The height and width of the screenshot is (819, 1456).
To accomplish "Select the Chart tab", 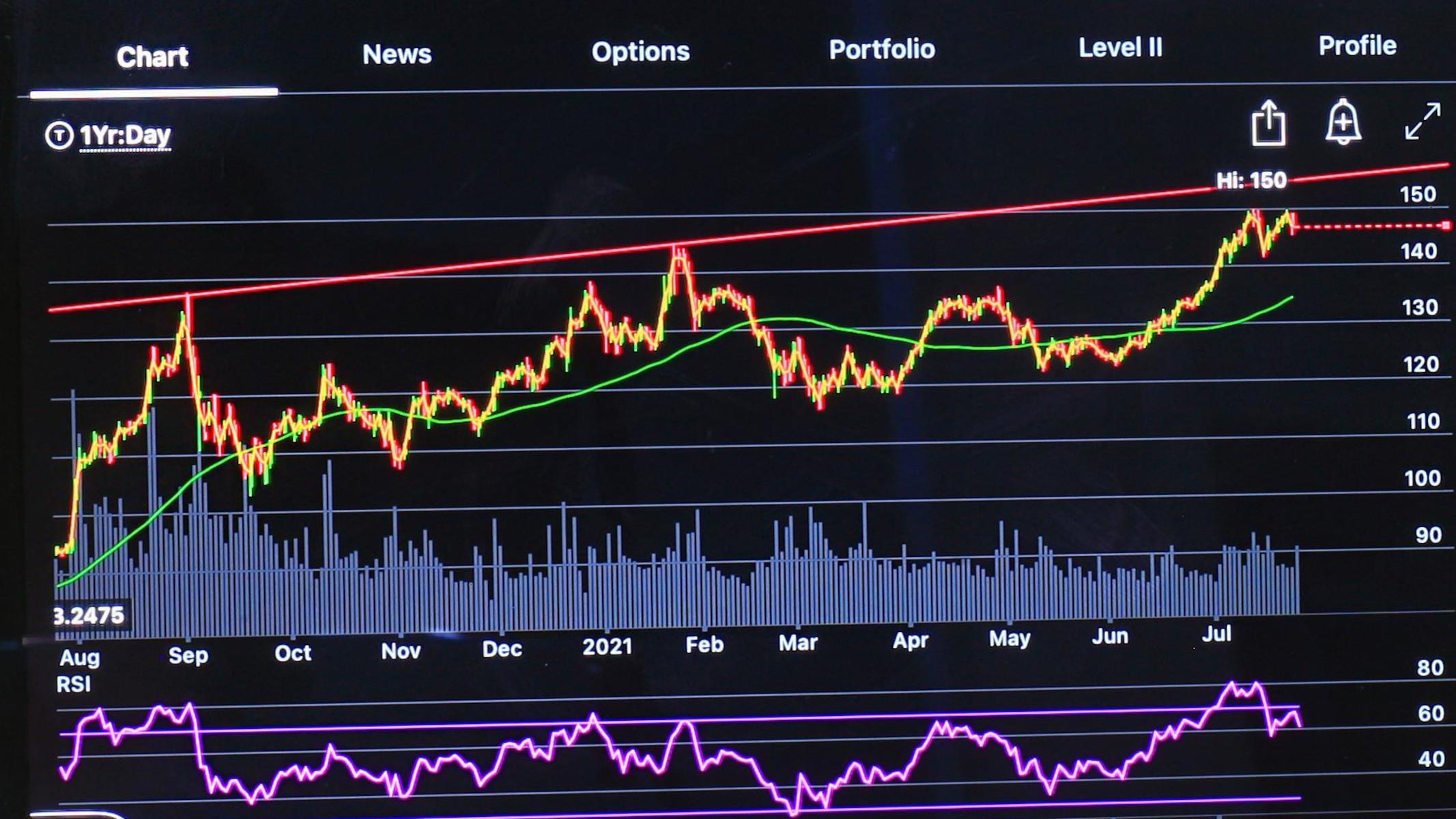I will pos(152,57).
